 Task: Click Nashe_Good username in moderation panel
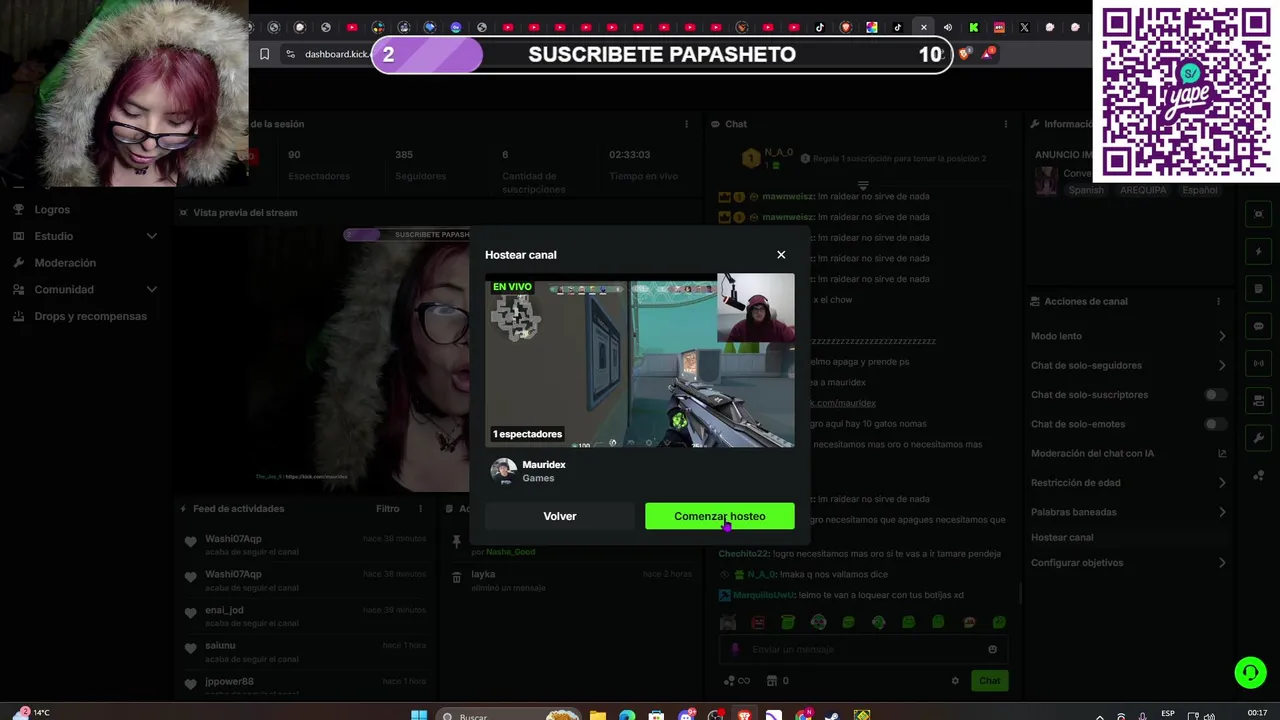pos(510,552)
